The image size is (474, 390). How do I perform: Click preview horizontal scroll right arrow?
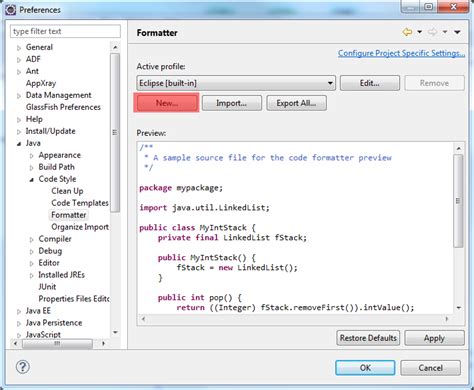(447, 319)
